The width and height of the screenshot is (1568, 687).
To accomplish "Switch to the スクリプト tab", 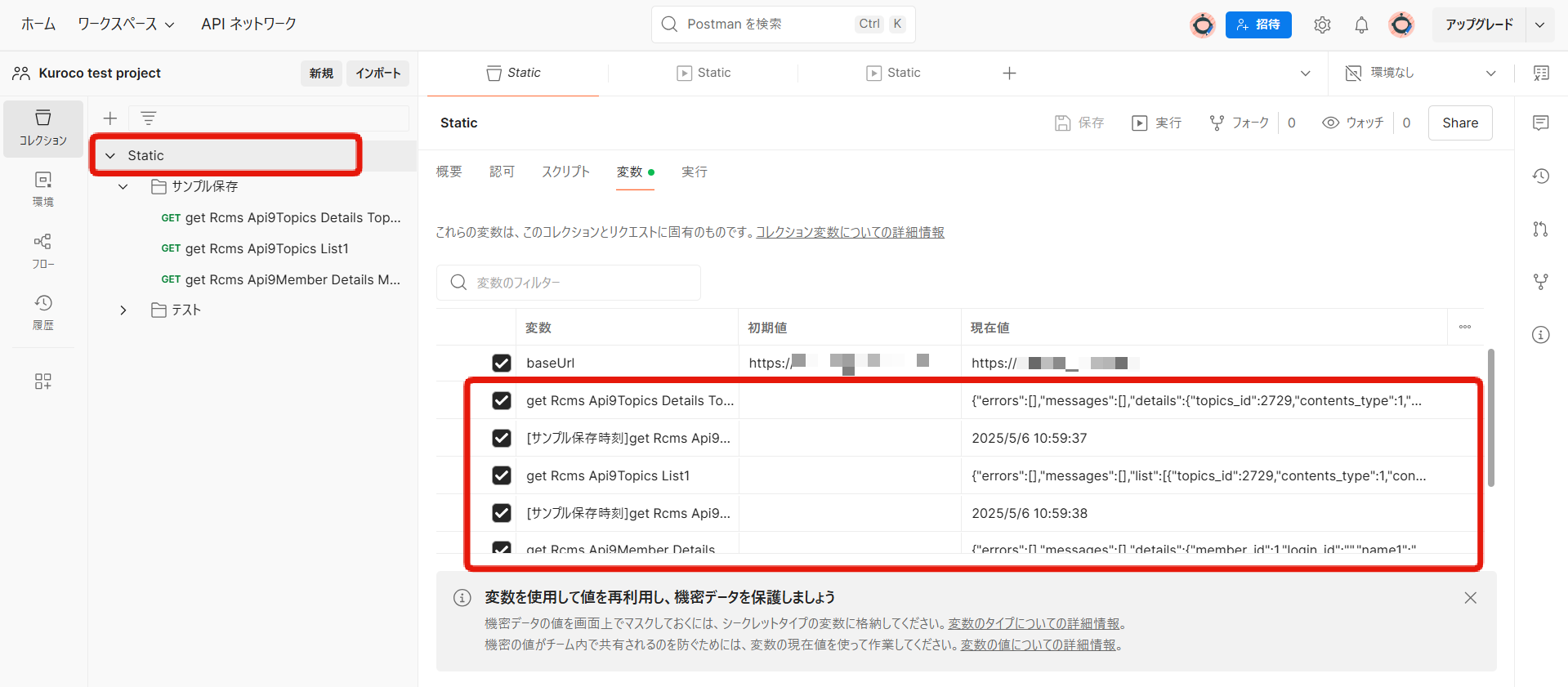I will pos(565,172).
